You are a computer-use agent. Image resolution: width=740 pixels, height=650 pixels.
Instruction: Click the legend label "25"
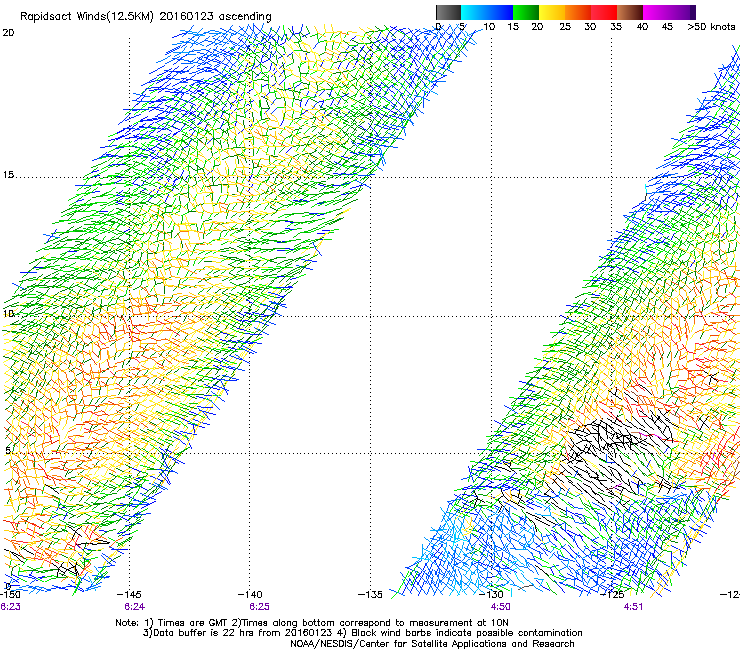tap(565, 27)
